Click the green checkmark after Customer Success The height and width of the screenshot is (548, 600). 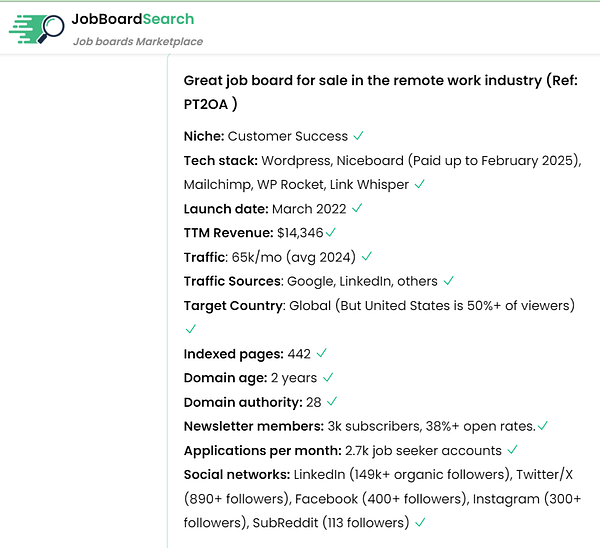[358, 135]
